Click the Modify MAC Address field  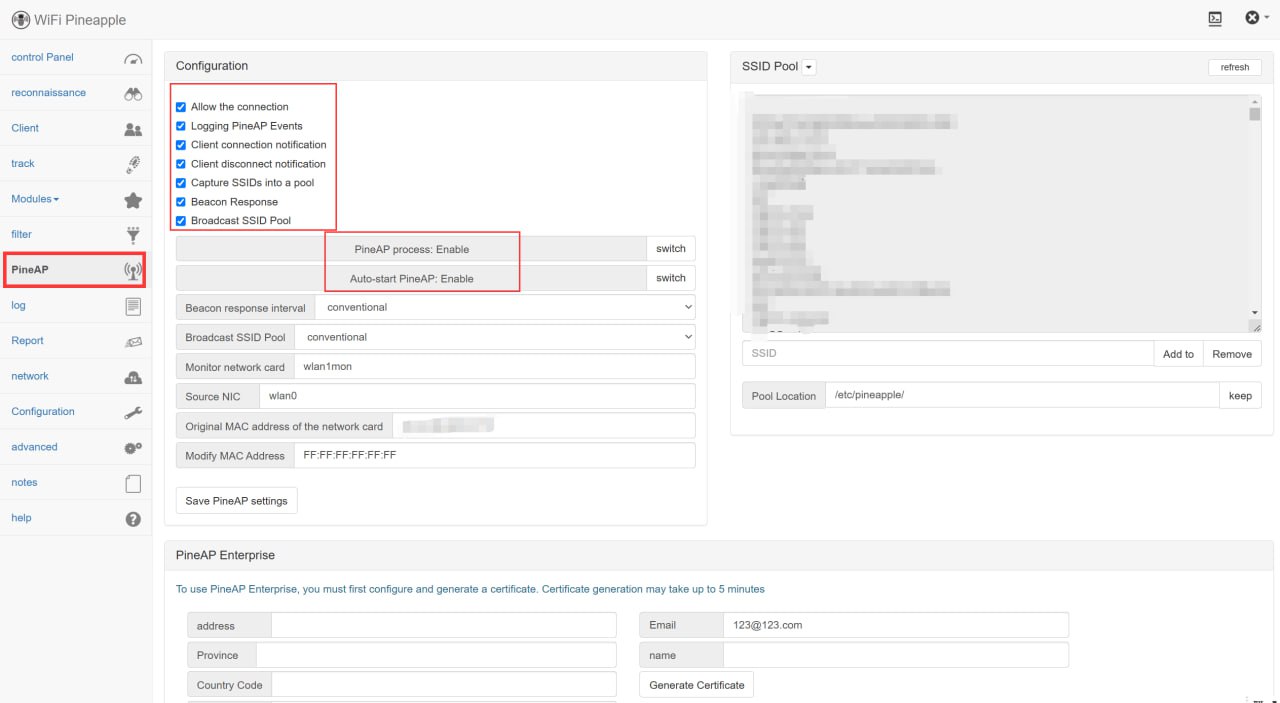pos(494,455)
